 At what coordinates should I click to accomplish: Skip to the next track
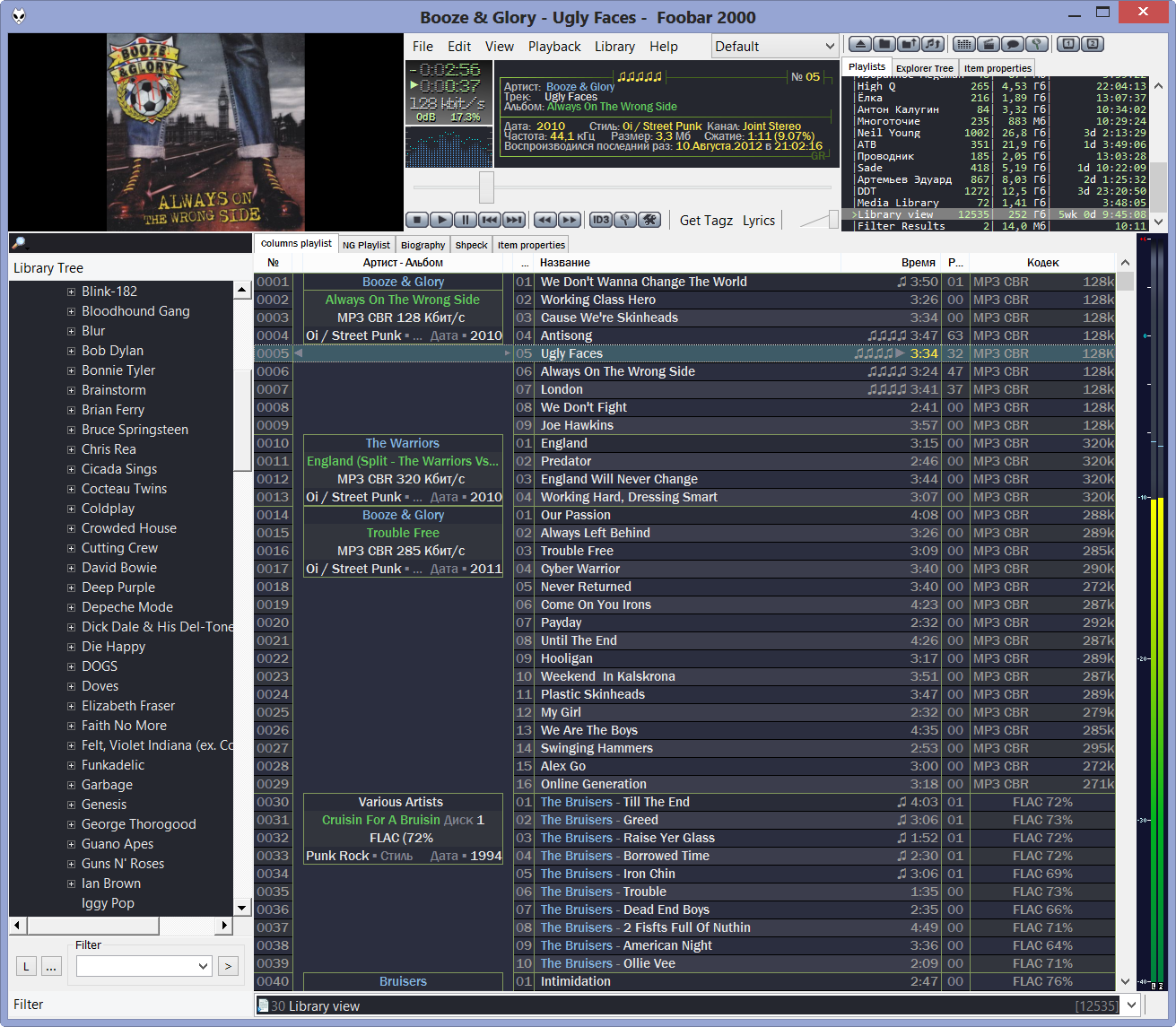pos(513,220)
